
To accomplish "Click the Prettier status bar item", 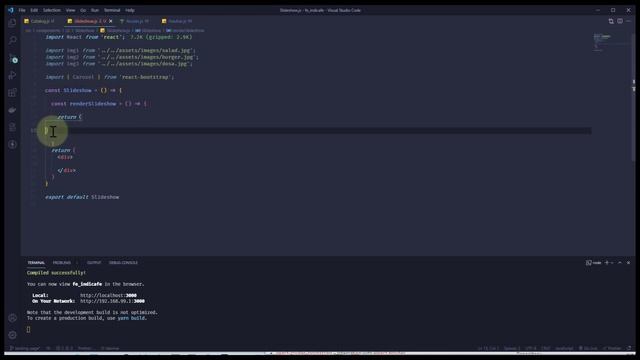I will 612,349.
